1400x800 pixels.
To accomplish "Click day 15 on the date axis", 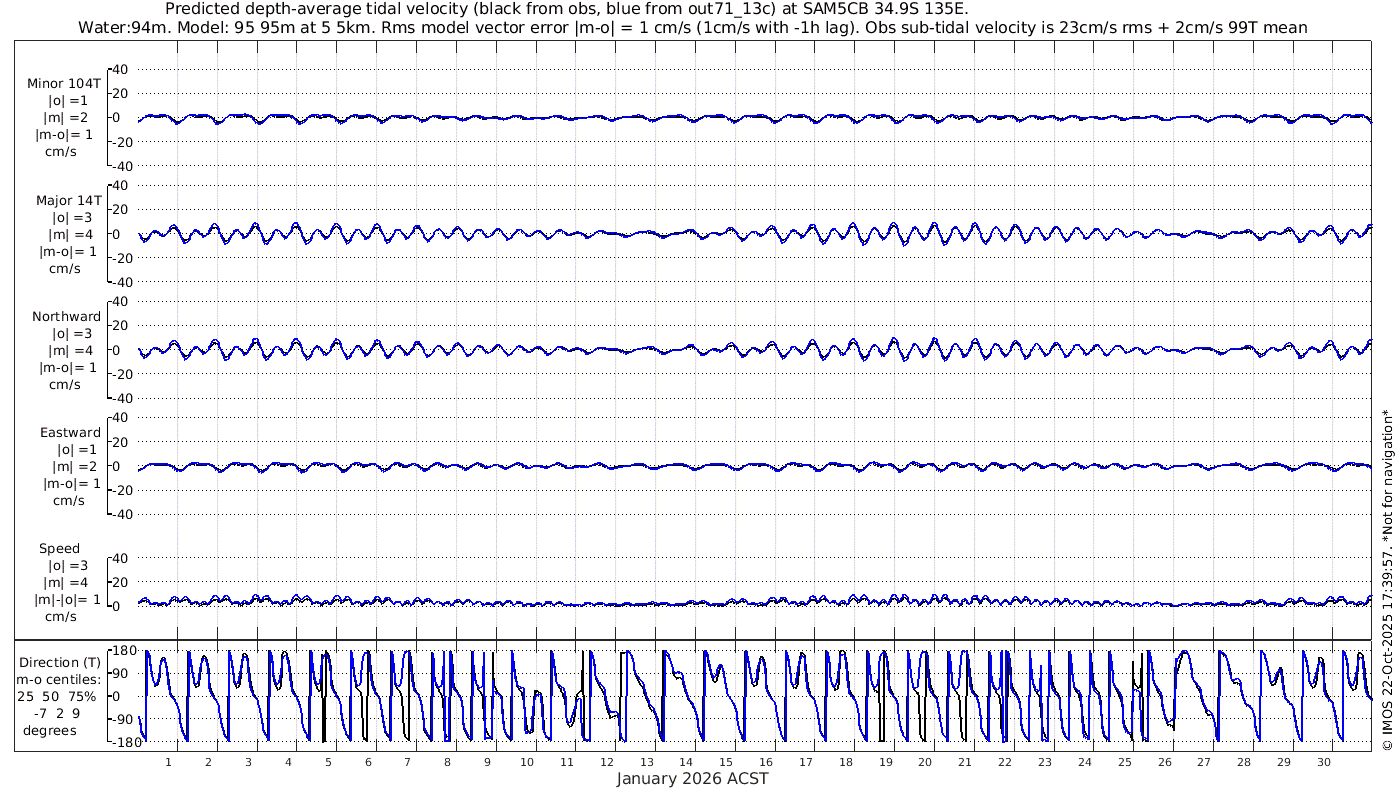I will [x=726, y=762].
